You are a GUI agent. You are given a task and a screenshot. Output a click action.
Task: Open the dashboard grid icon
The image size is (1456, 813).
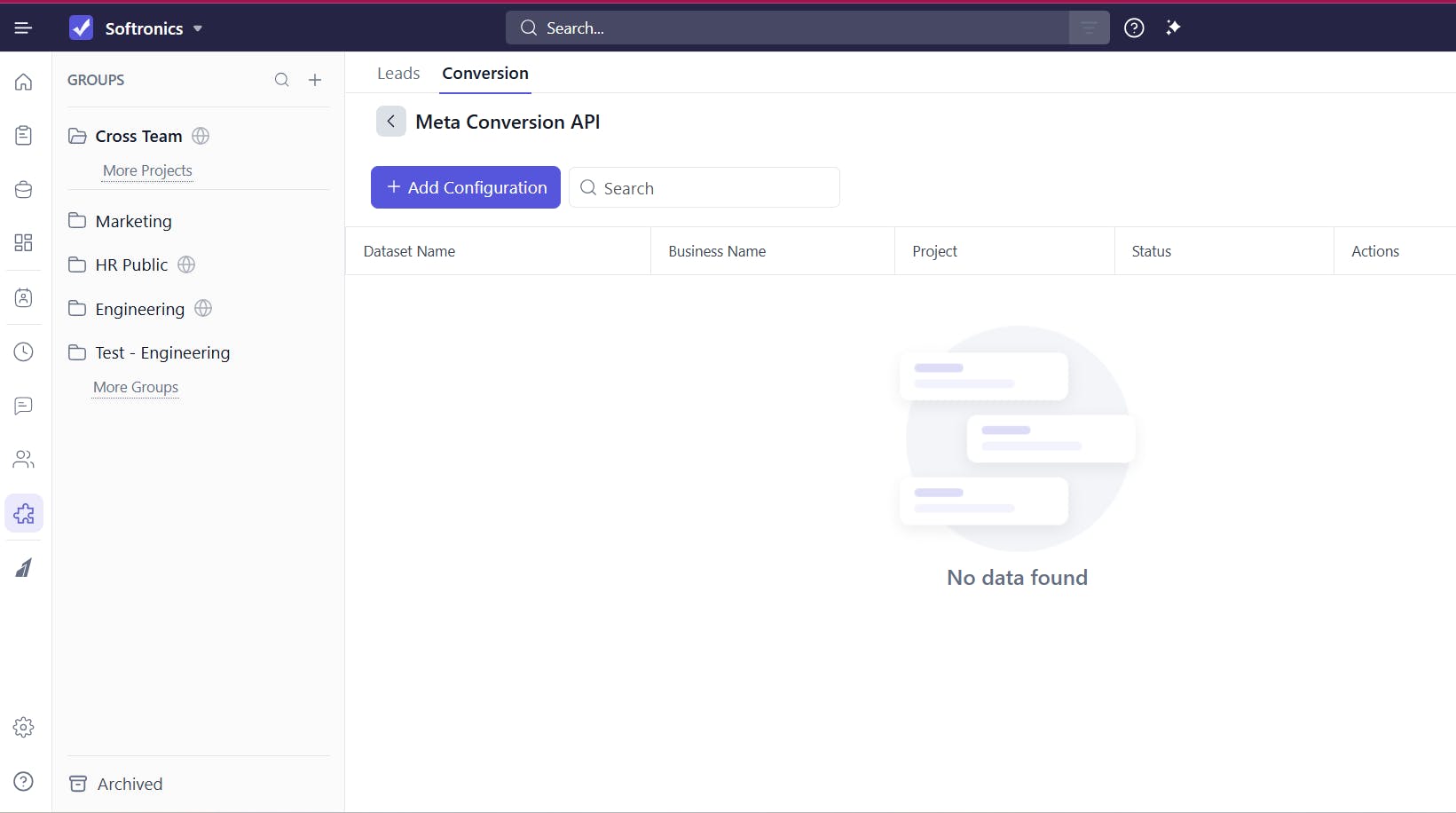[23, 242]
